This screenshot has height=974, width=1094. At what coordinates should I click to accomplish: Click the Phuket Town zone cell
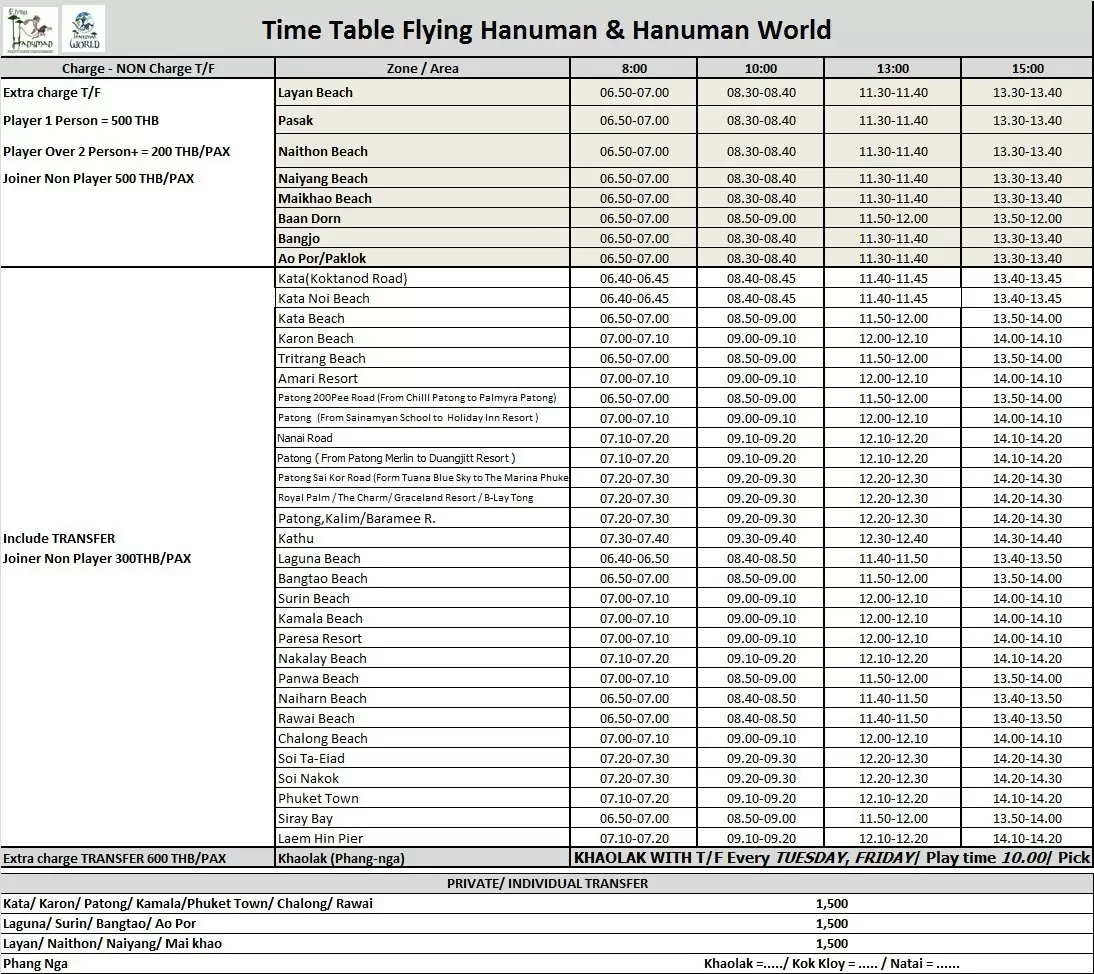pos(318,798)
